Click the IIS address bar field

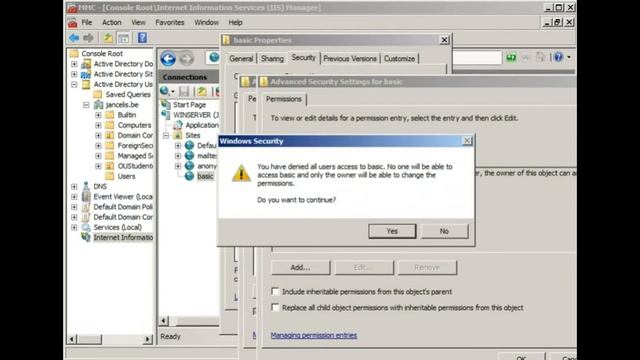pos(477,58)
